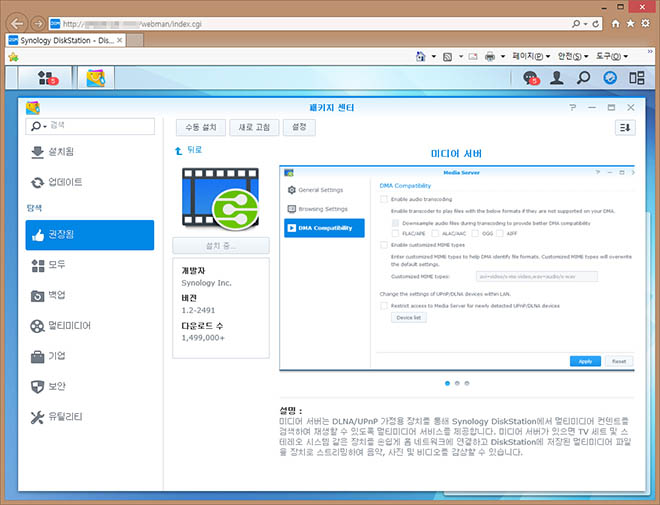
Task: Go forward in the browser
Action: tap(38, 24)
